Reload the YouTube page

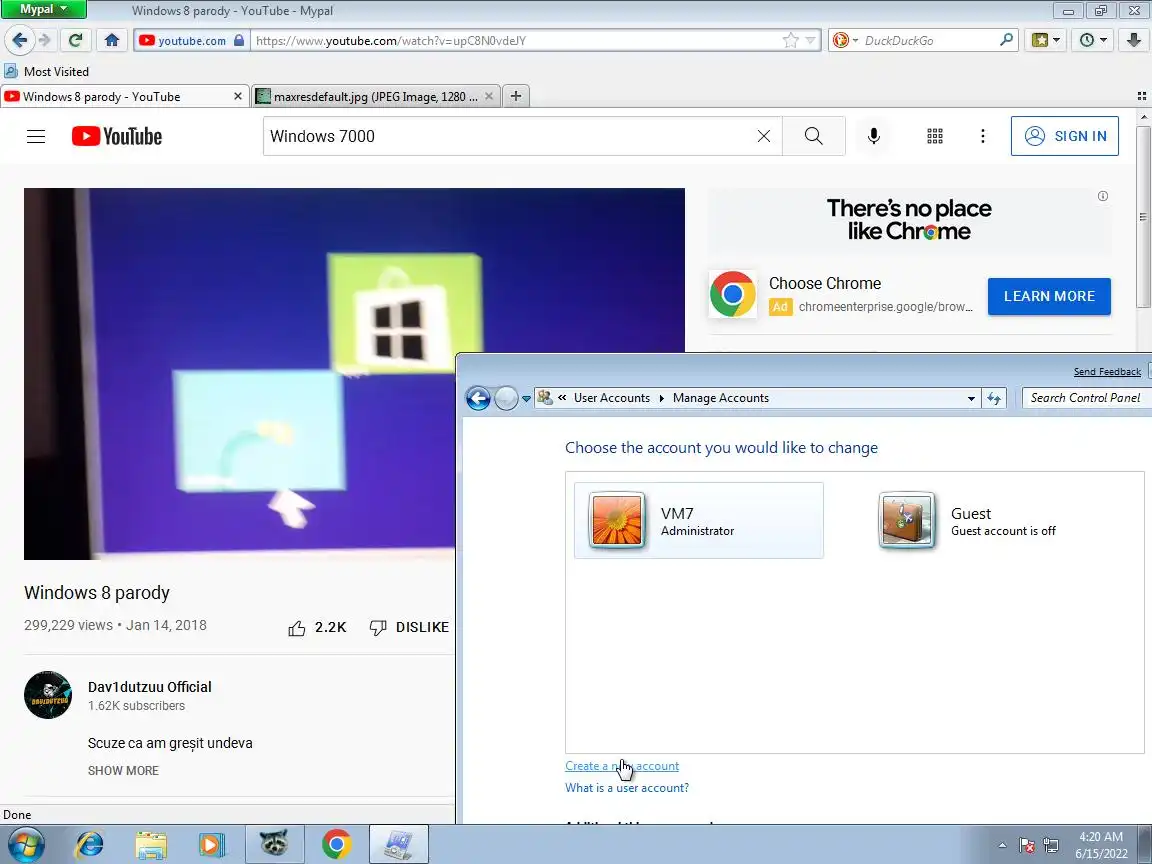coord(75,40)
